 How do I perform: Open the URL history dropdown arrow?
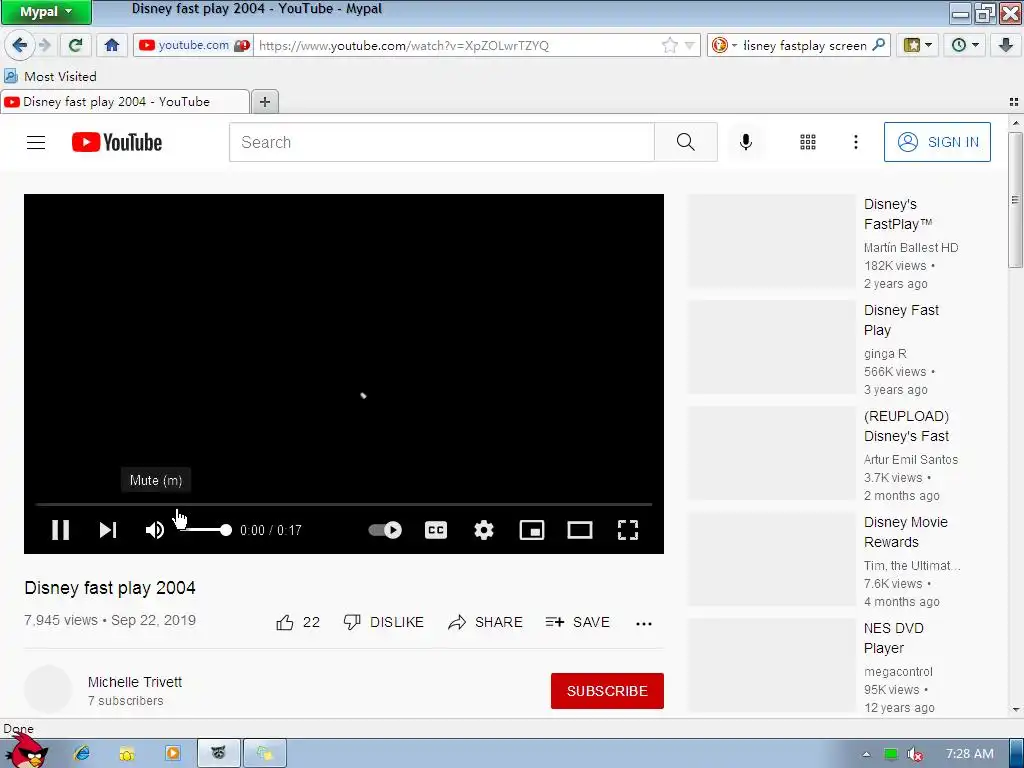[689, 46]
